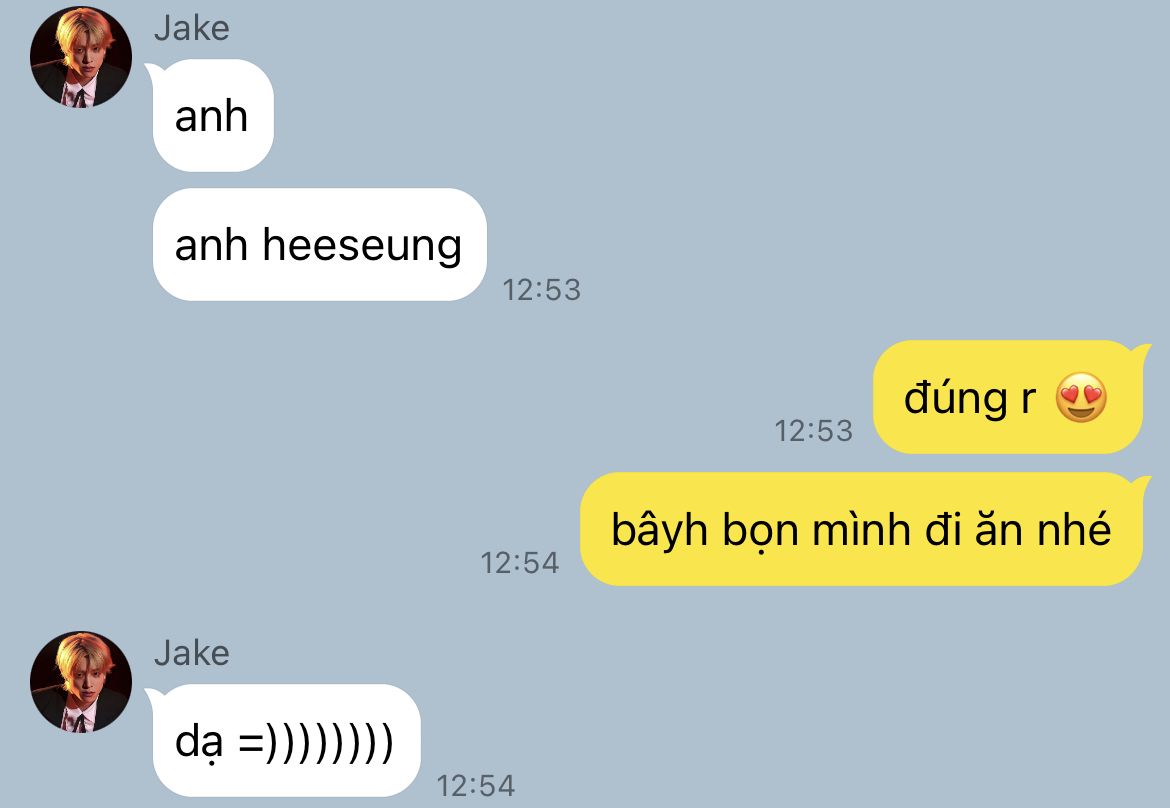Click the "=))))))))" emoticon text
This screenshot has width=1170, height=808.
[x=316, y=743]
